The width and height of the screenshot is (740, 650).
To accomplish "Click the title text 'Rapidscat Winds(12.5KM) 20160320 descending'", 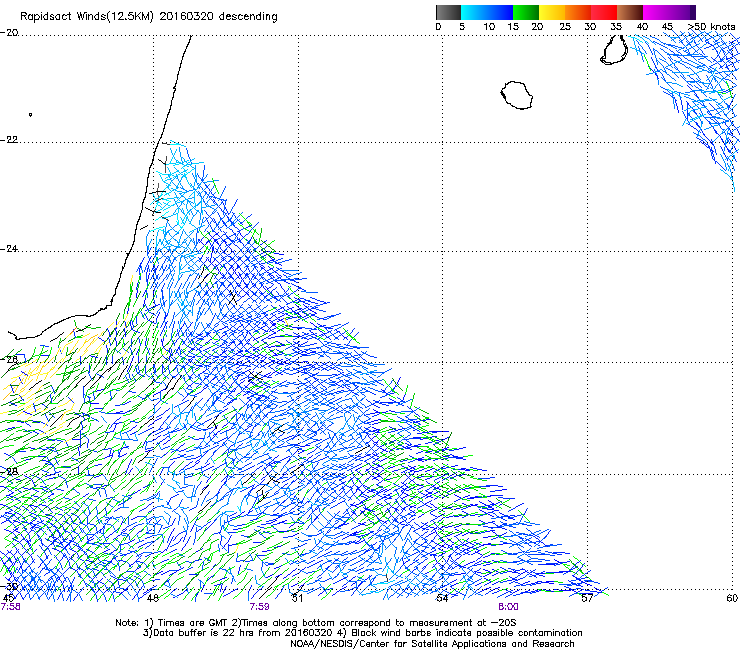I will (x=149, y=17).
